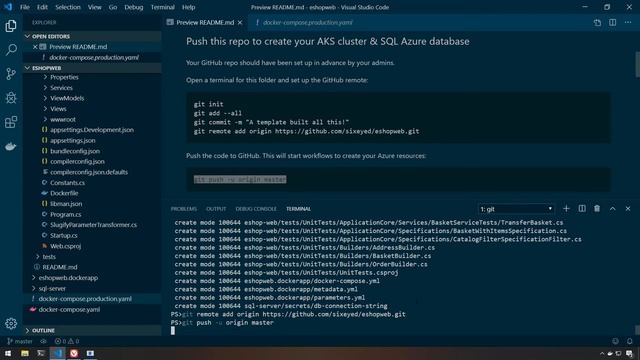The width and height of the screenshot is (640, 360).
Task: Click the master branch status bar item
Action: click(x=20, y=341)
